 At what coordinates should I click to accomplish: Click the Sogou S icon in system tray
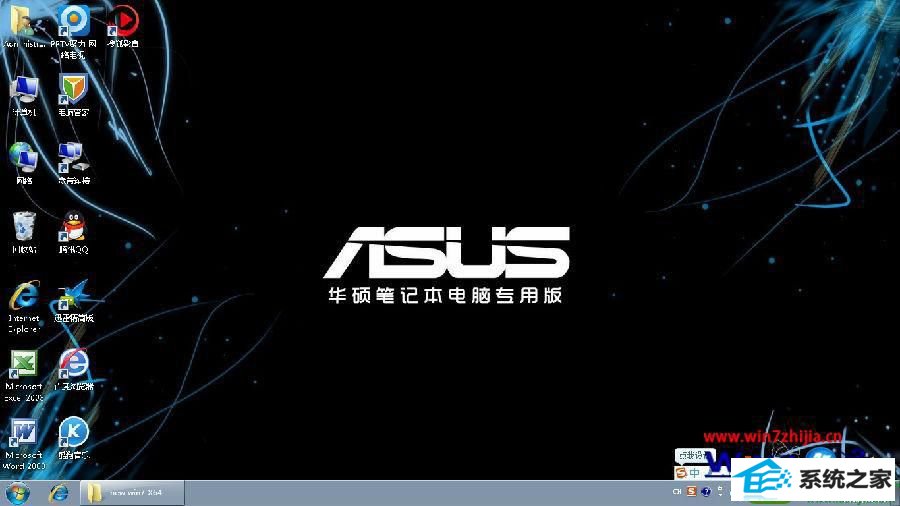tap(692, 492)
